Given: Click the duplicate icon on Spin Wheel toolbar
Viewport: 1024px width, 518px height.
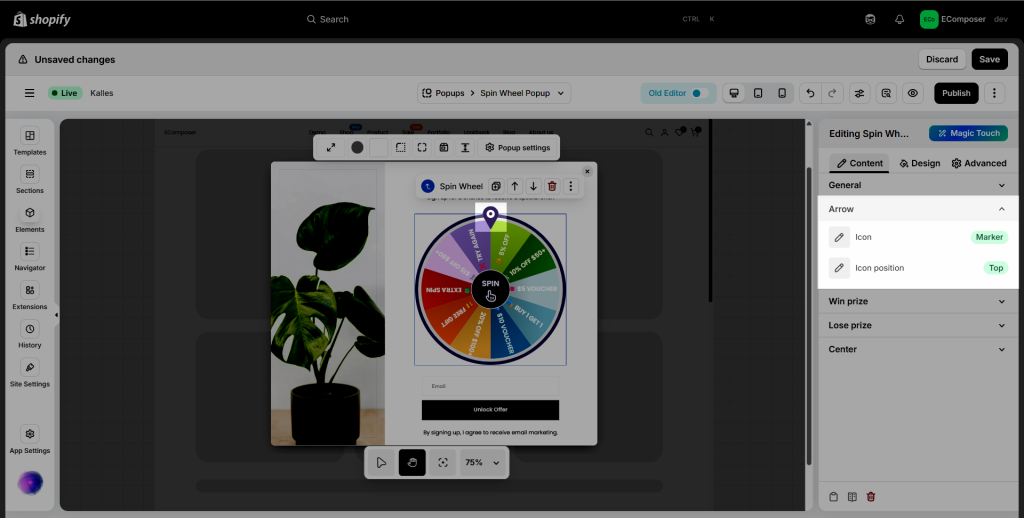Looking at the screenshot, I should 496,186.
